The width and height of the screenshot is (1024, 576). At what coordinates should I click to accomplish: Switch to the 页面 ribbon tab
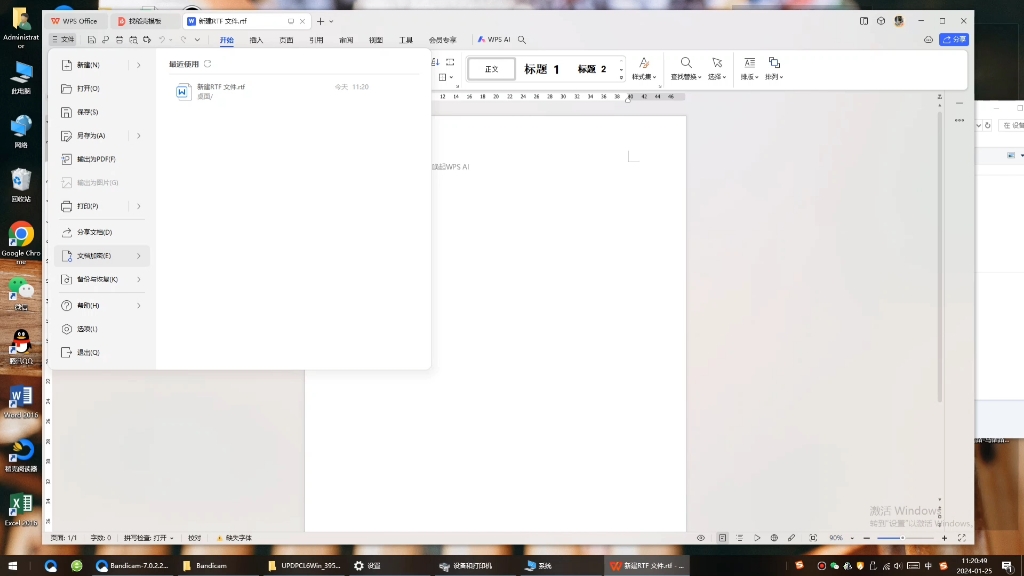point(287,40)
